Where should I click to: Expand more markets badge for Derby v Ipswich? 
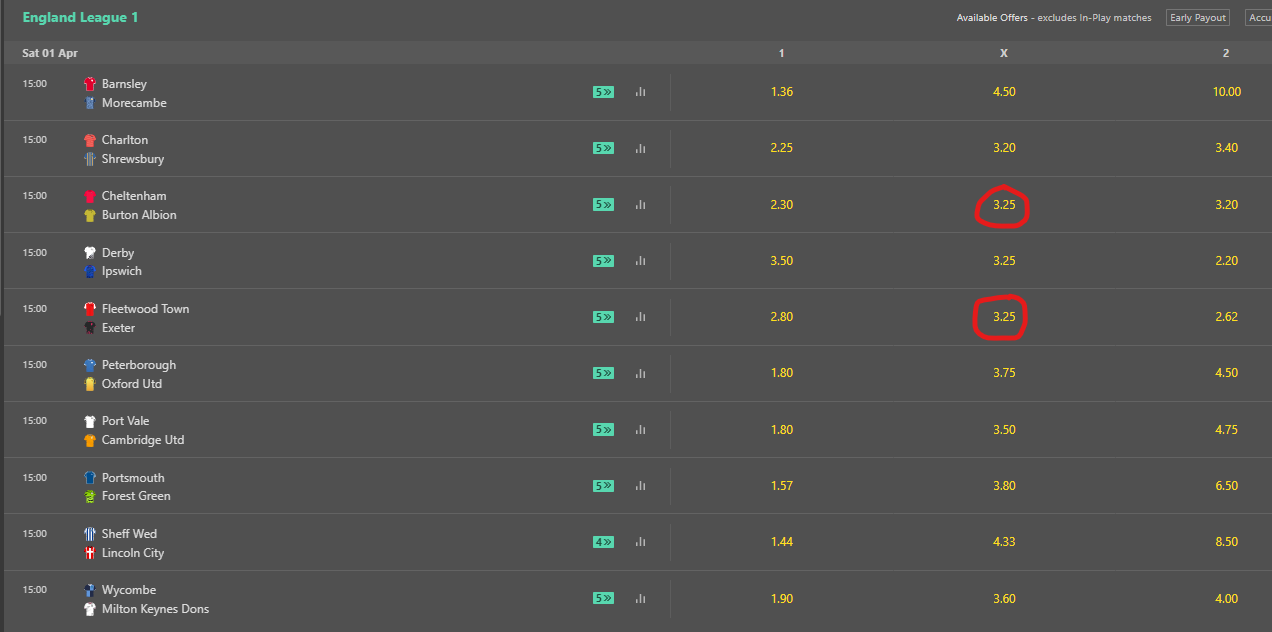pos(603,261)
